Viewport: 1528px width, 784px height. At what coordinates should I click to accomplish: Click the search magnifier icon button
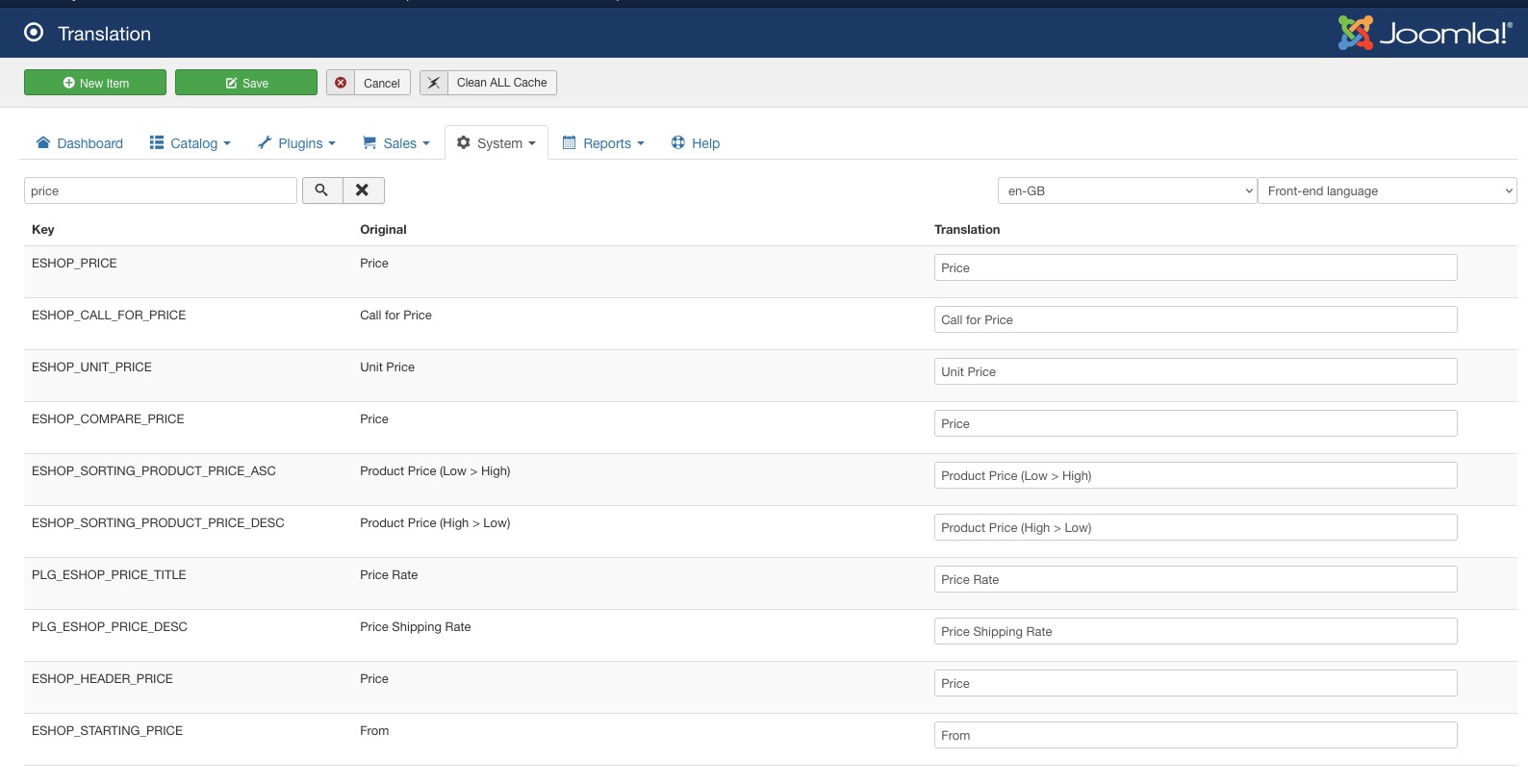click(322, 190)
